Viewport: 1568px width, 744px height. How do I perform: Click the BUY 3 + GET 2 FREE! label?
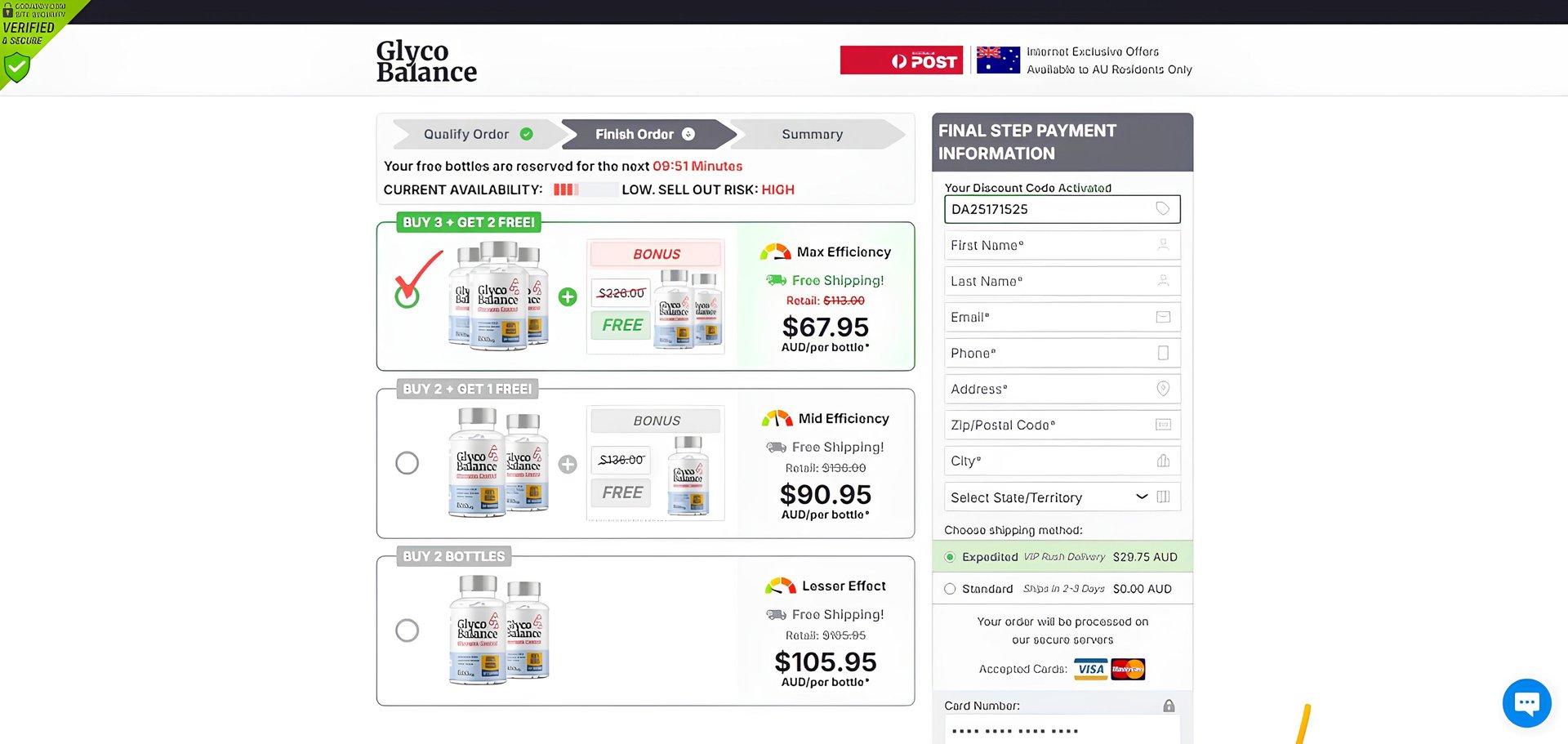coord(469,222)
